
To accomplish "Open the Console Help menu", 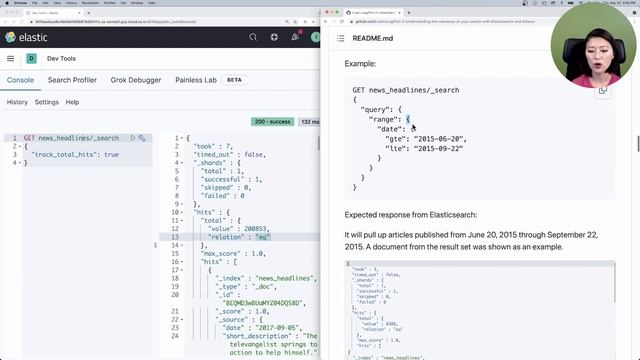I will 72,102.
